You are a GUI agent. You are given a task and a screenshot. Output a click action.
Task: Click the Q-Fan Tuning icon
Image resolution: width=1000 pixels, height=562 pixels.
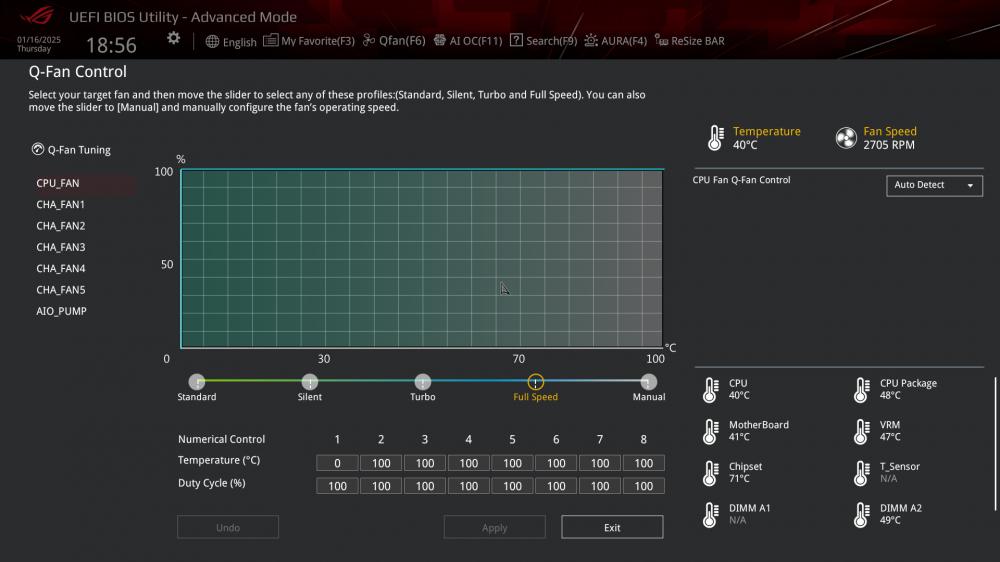coord(38,149)
